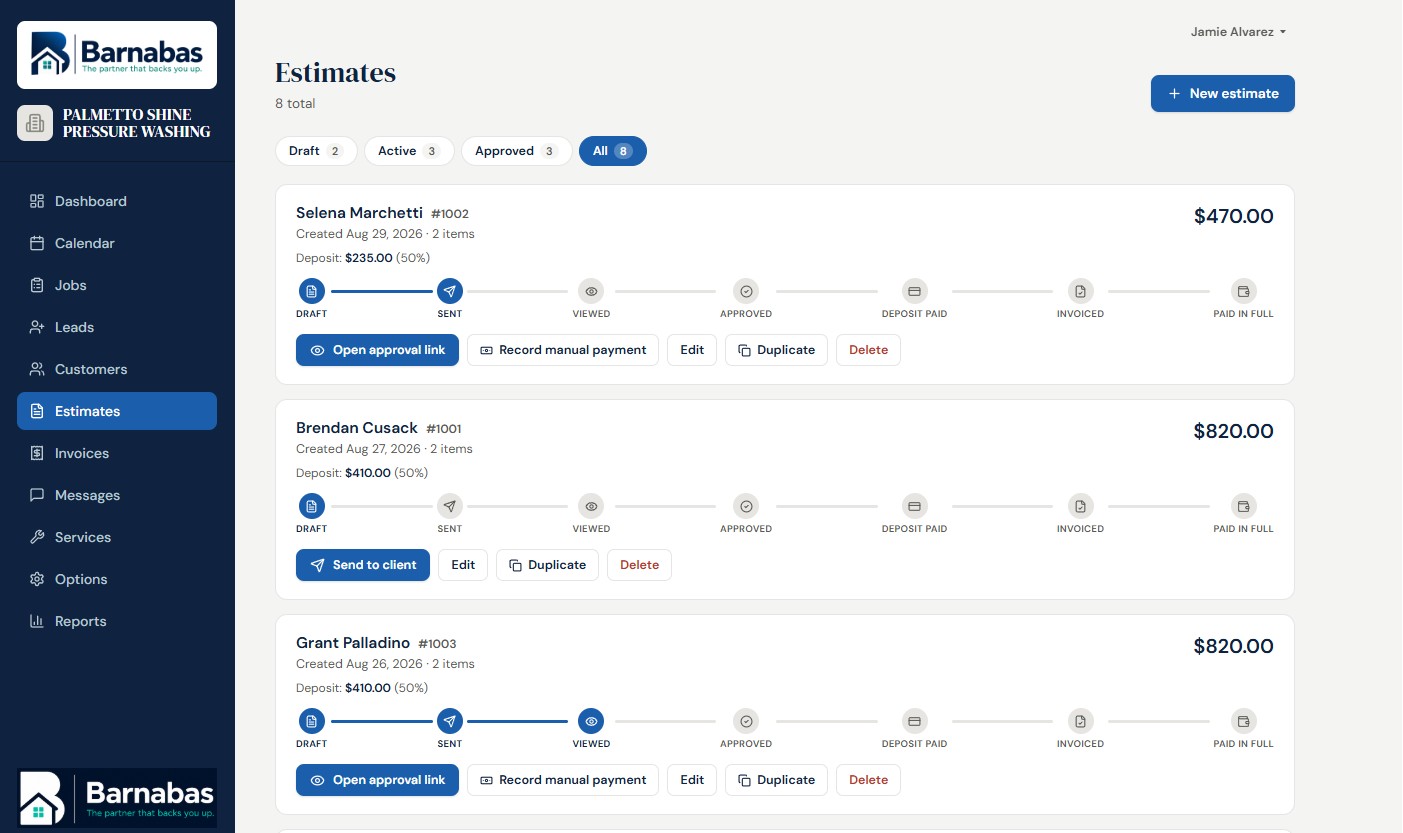Click the Palmetto Shine company building icon
Image resolution: width=1403 pixels, height=833 pixels.
pyautogui.click(x=35, y=123)
